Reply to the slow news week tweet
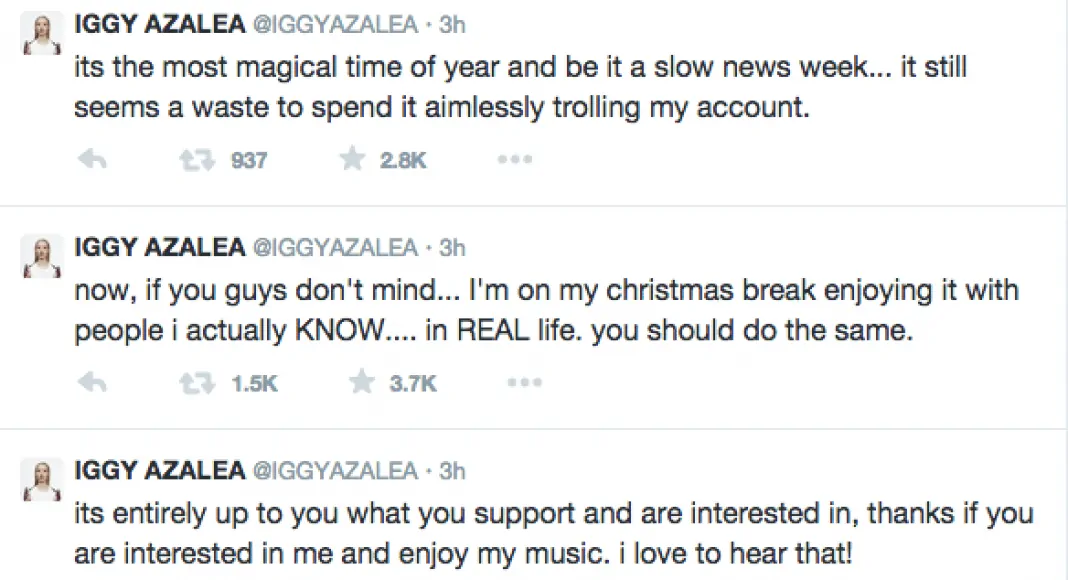 pyautogui.click(x=91, y=160)
